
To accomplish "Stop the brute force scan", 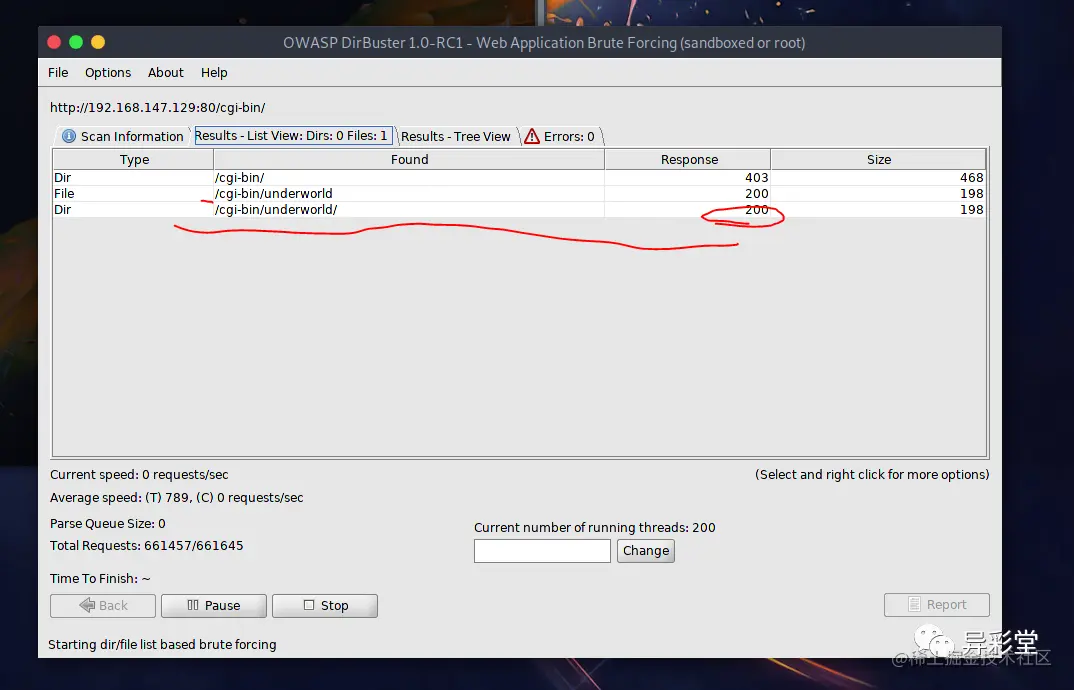I will coord(325,606).
